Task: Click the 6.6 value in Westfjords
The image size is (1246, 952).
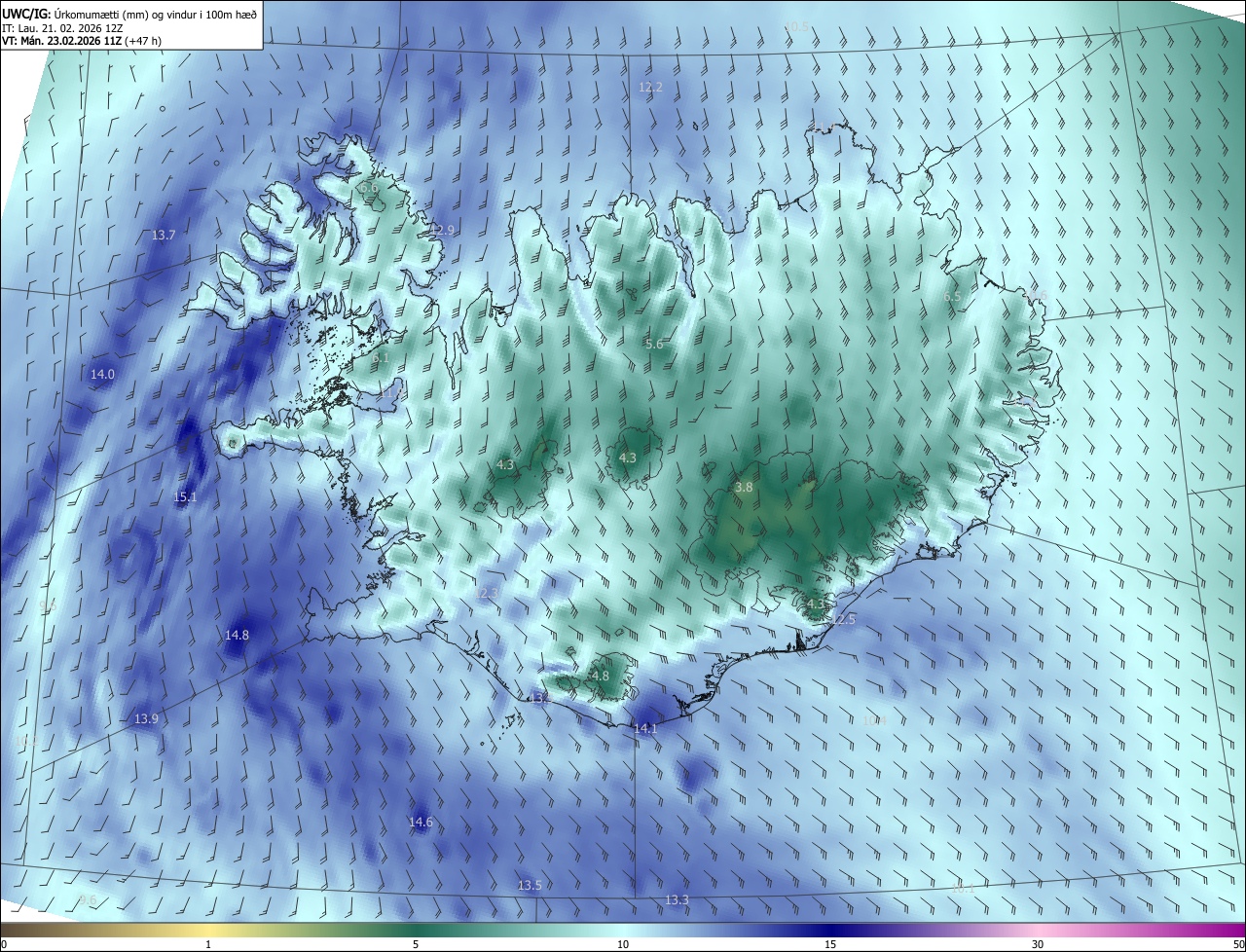Action: (x=369, y=188)
